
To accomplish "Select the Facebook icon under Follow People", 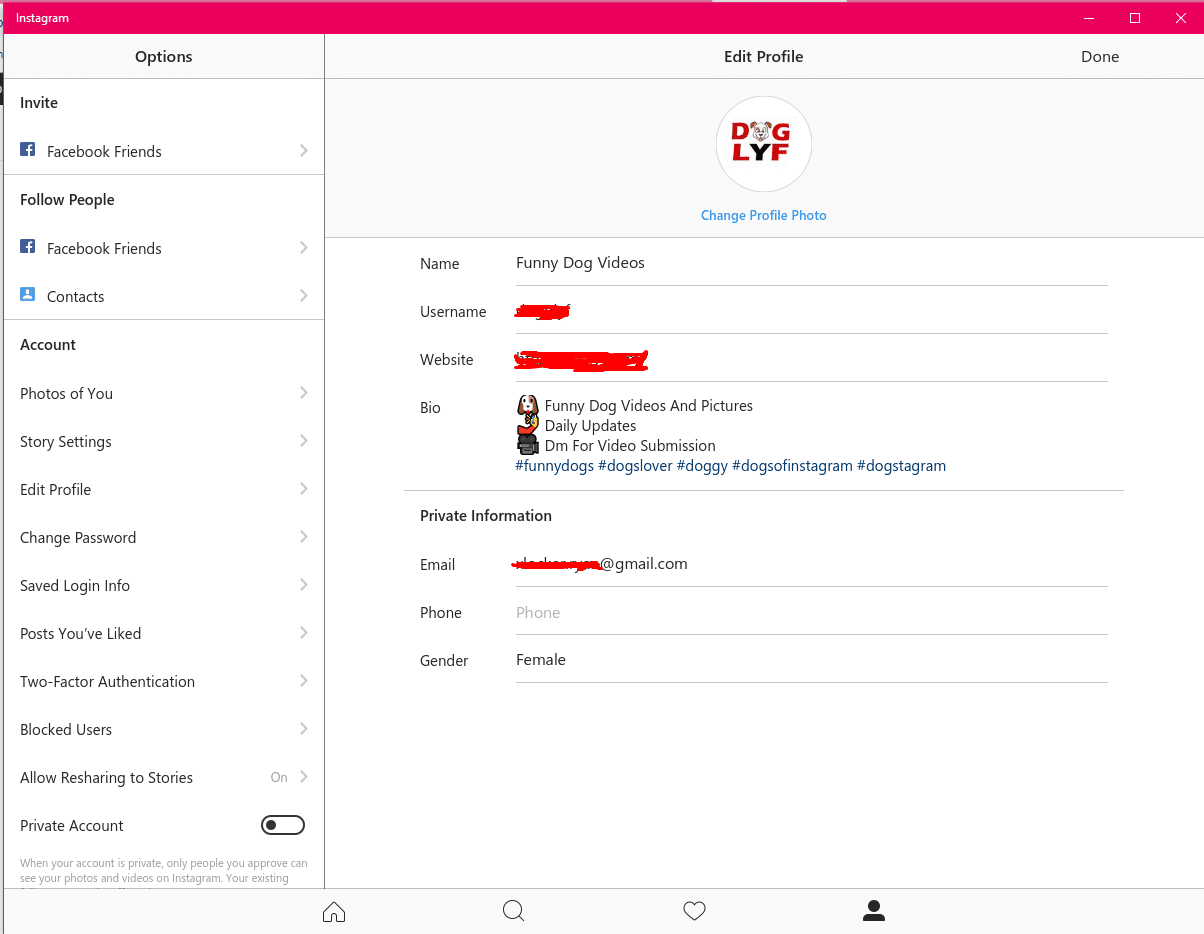I will coord(26,248).
